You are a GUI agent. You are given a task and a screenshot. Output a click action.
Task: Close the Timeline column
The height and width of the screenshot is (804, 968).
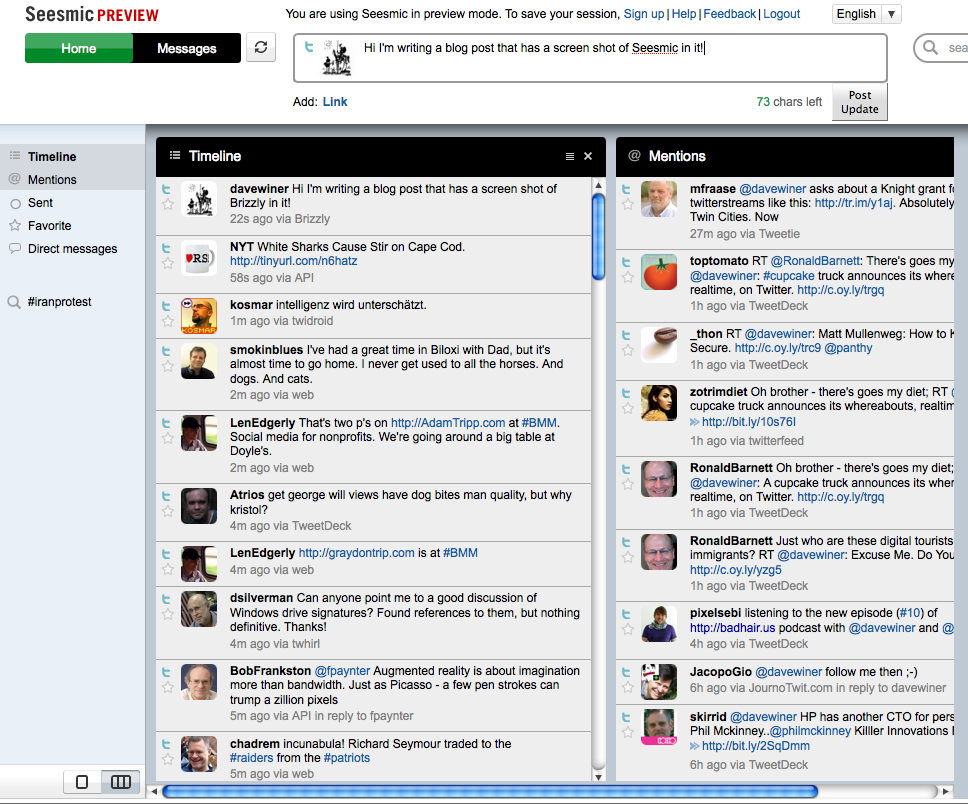pyautogui.click(x=588, y=156)
